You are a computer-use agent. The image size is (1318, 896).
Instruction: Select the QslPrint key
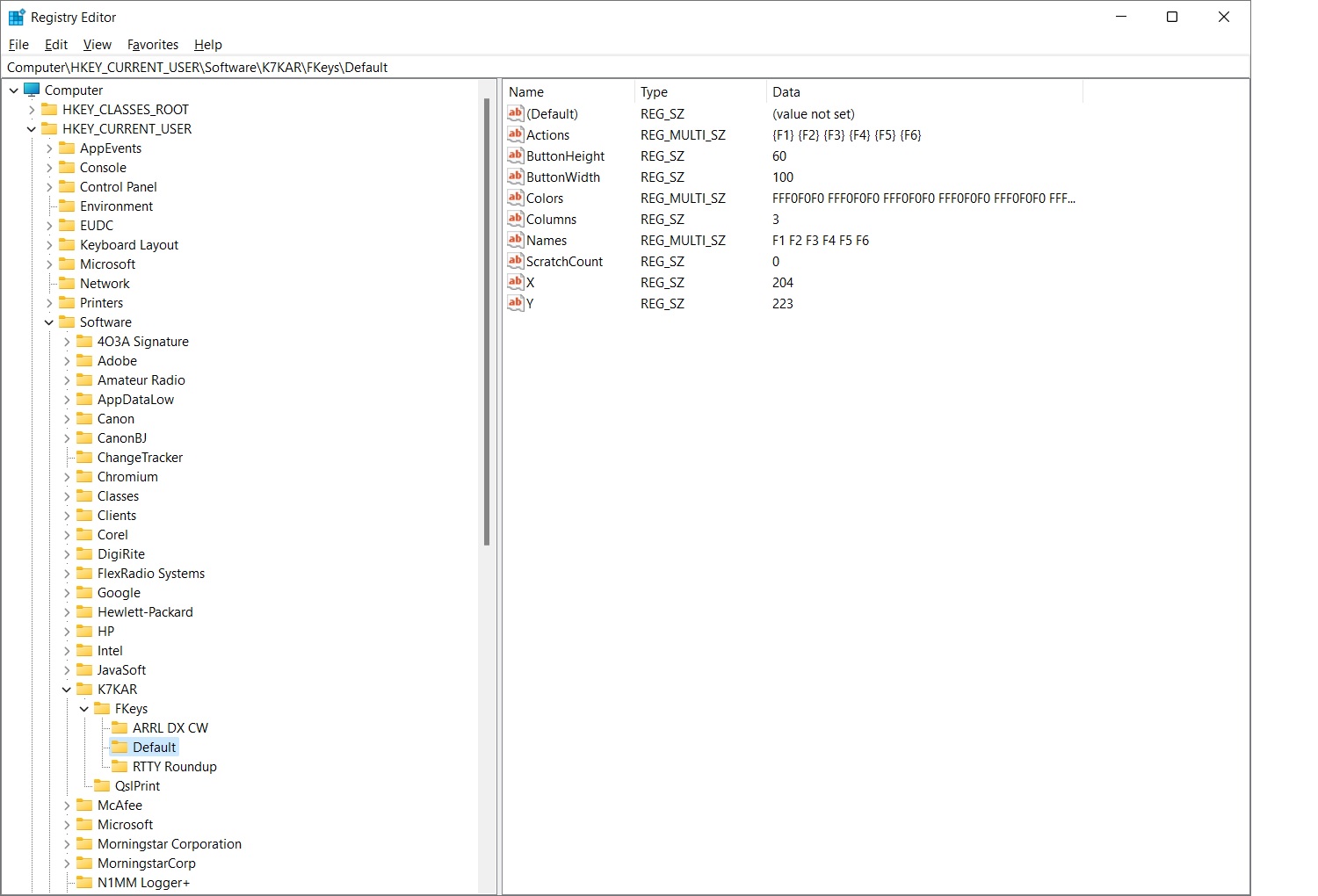click(x=137, y=786)
